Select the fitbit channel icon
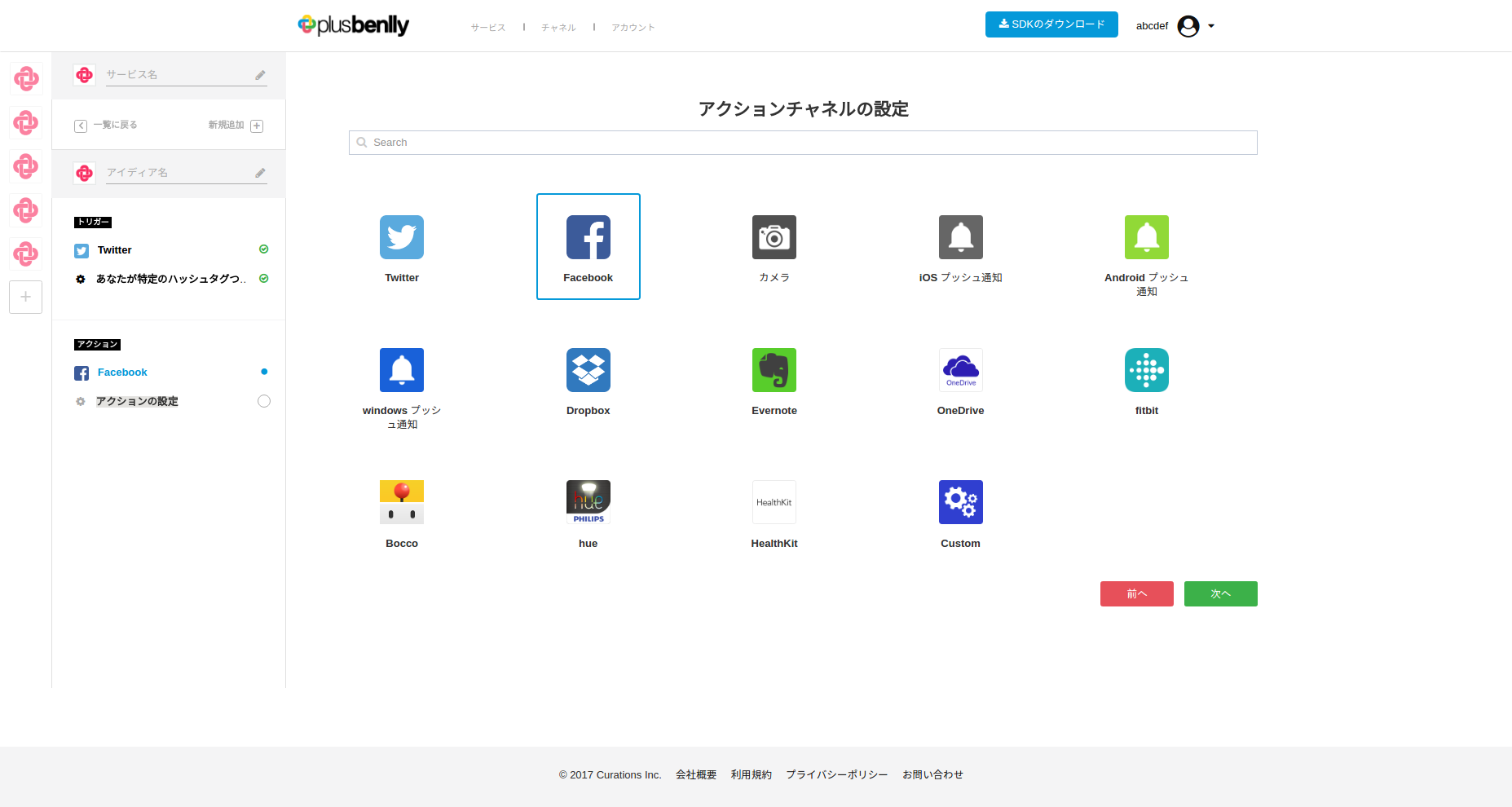This screenshot has width=1512, height=807. point(1147,370)
